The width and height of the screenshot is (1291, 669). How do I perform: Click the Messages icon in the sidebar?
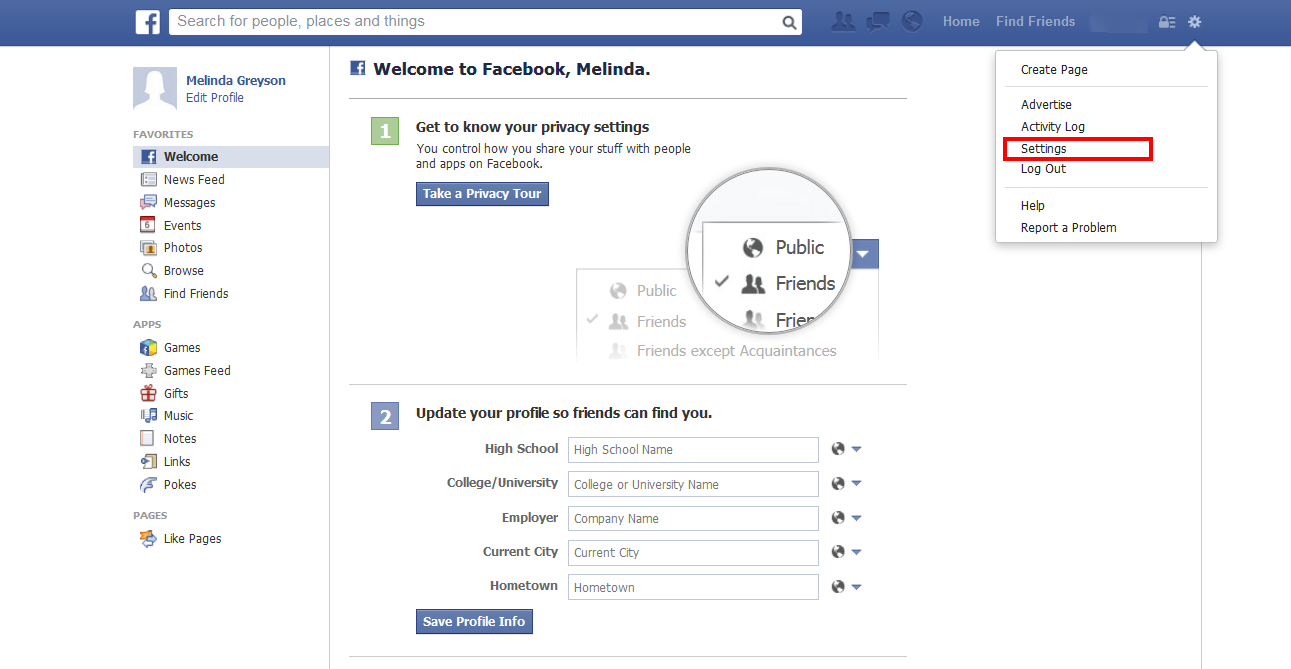(x=149, y=203)
